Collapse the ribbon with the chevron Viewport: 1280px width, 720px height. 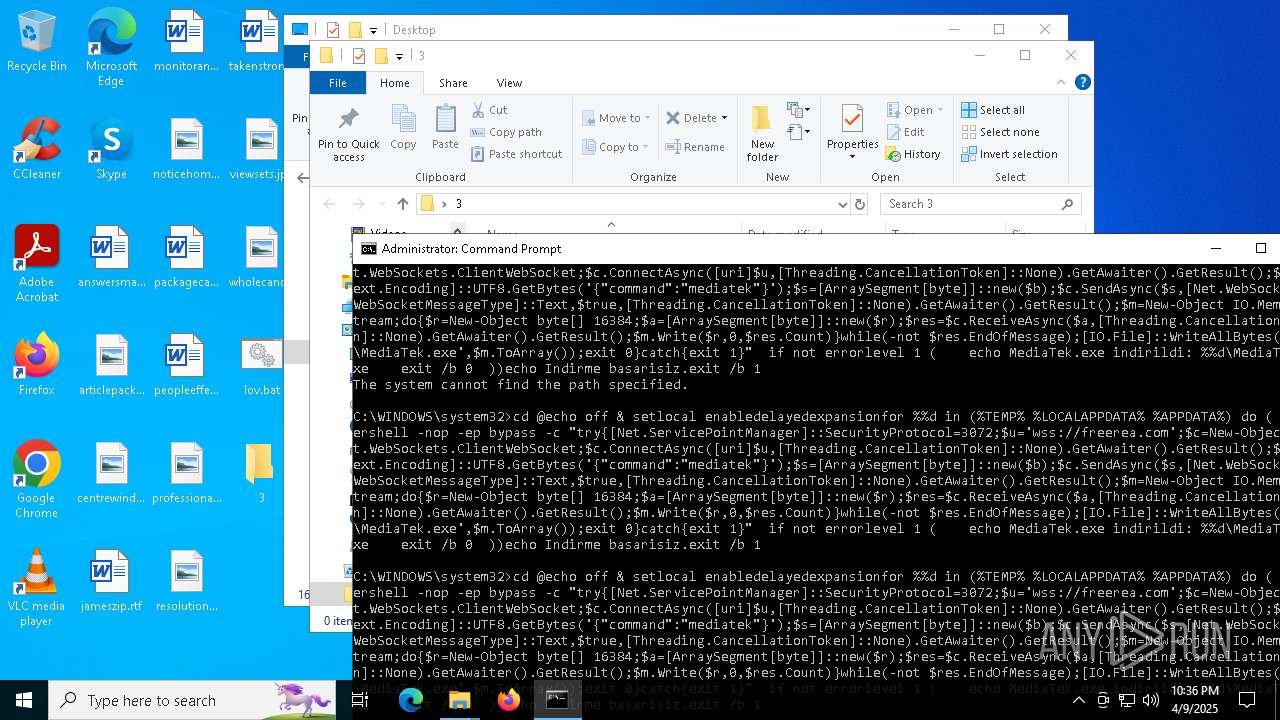point(1061,83)
